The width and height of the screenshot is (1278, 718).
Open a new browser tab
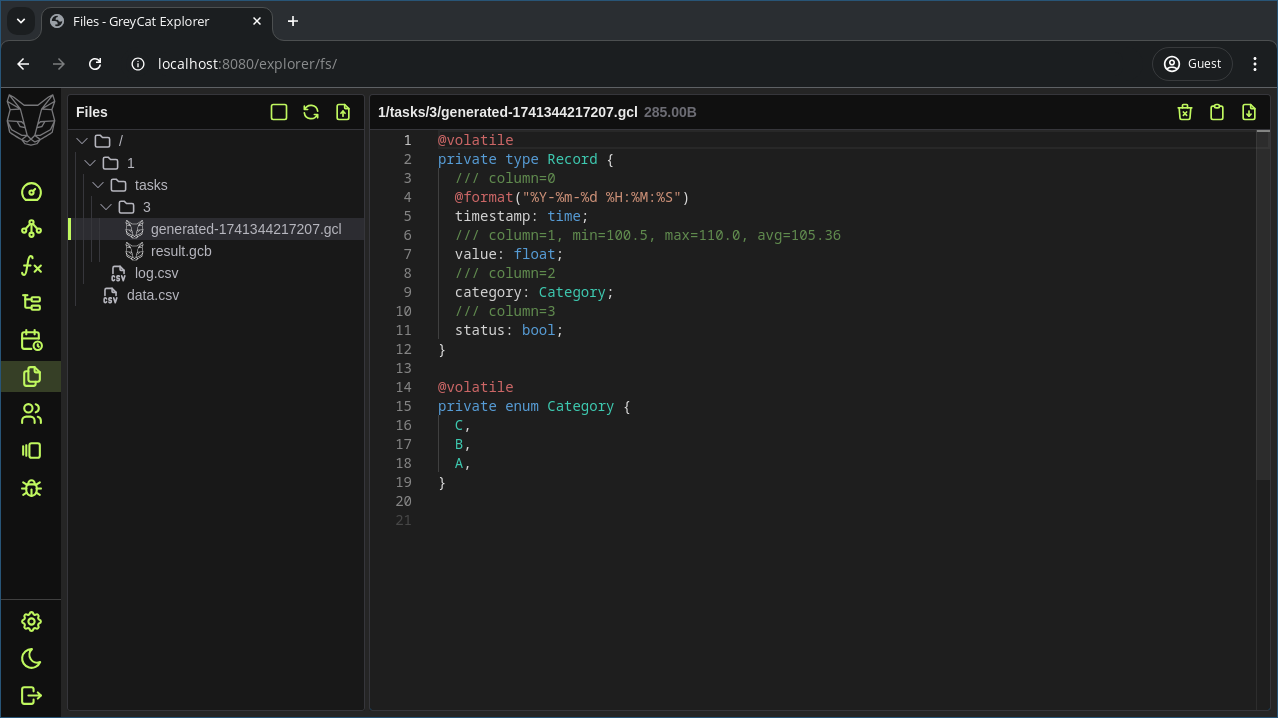[x=293, y=21]
